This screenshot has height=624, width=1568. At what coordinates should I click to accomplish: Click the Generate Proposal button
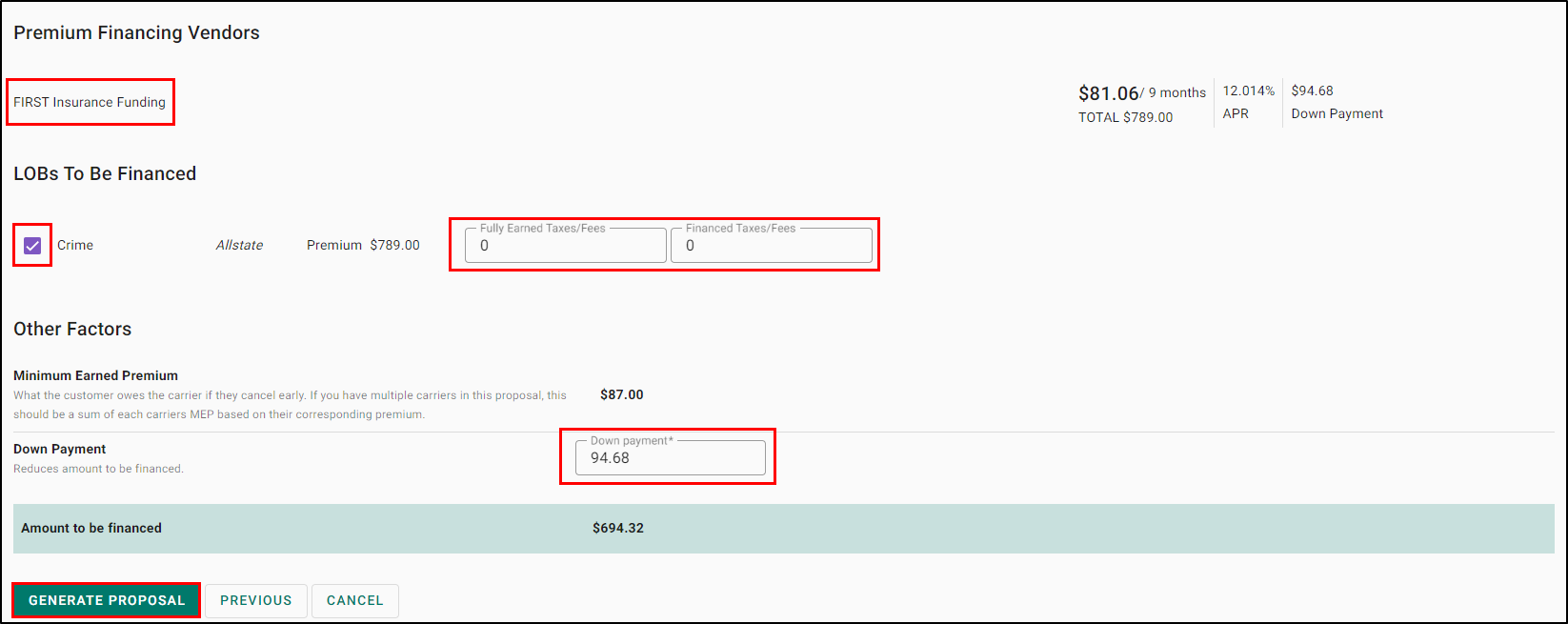tap(107, 600)
